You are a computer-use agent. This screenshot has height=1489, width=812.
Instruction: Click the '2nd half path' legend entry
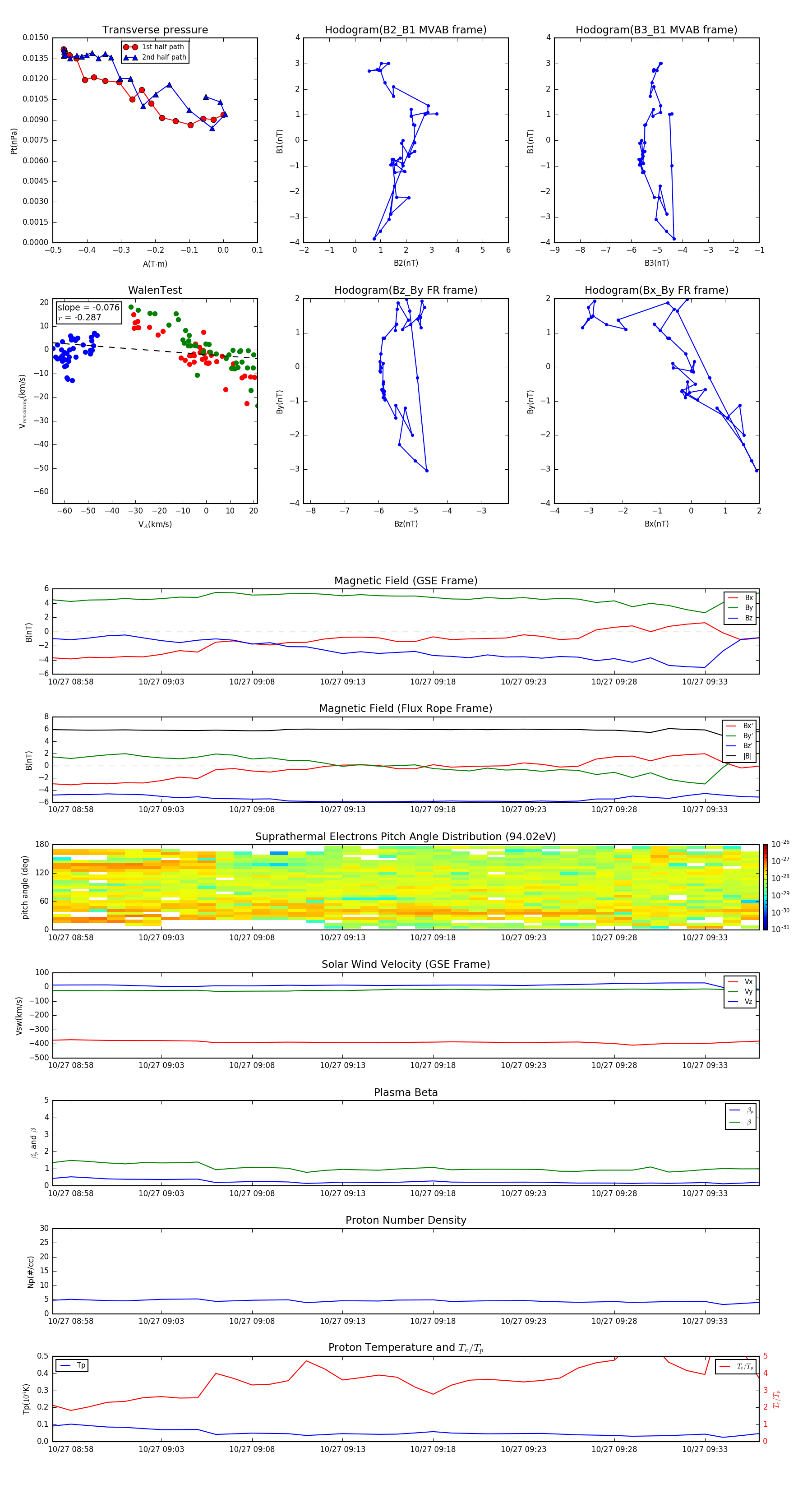point(156,57)
